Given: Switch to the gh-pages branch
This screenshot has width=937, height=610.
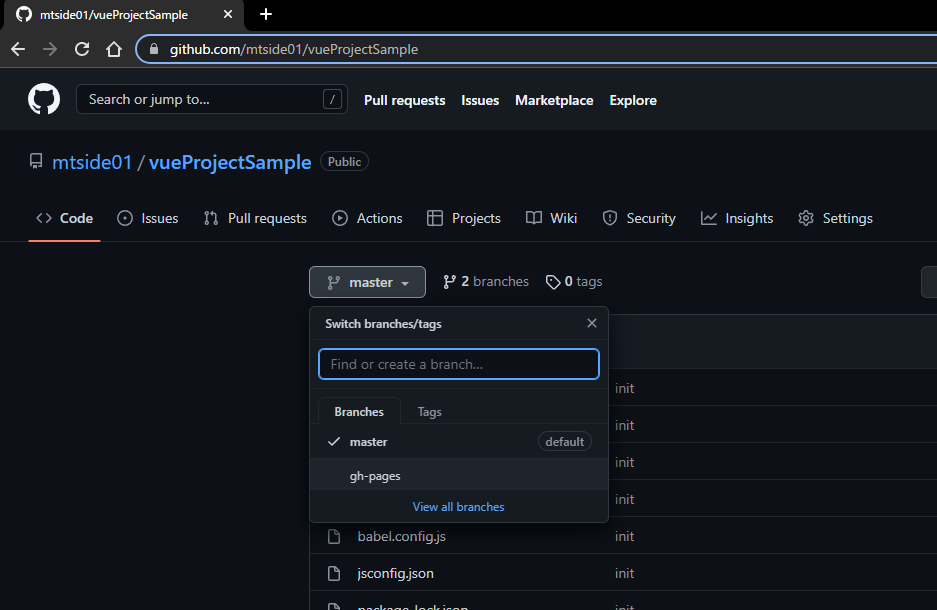Looking at the screenshot, I should pos(459,476).
